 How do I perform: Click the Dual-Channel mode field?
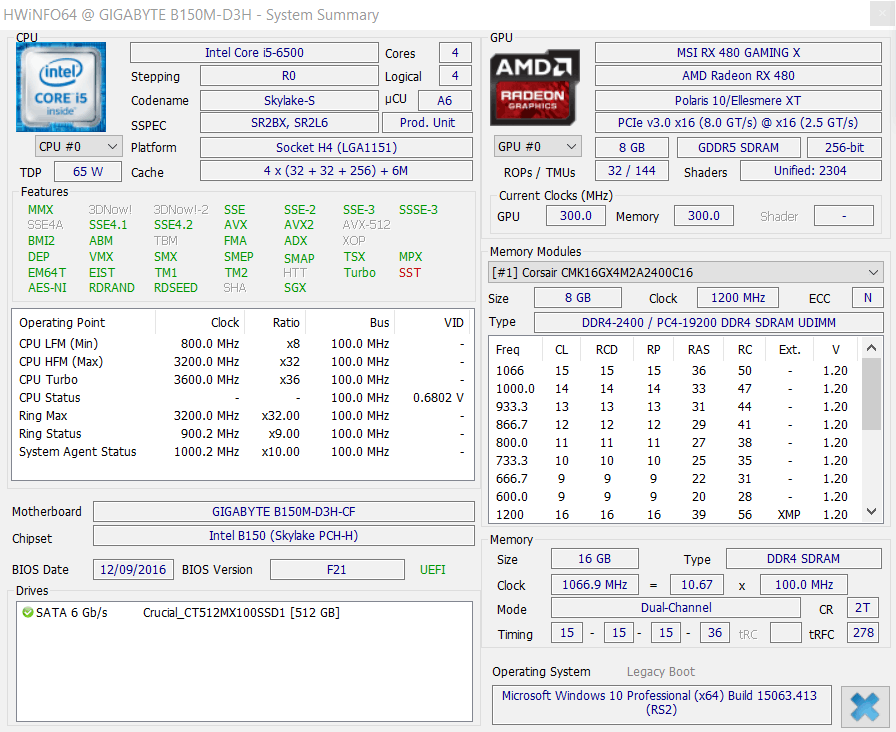pyautogui.click(x=676, y=608)
